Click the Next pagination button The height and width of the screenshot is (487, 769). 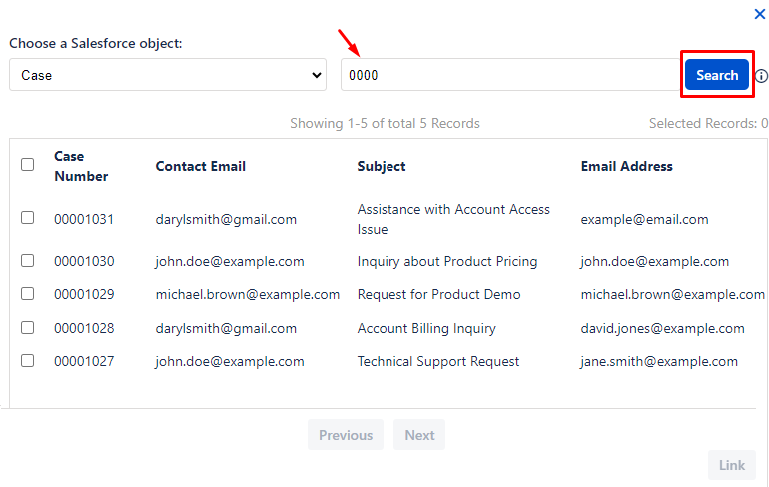[419, 435]
